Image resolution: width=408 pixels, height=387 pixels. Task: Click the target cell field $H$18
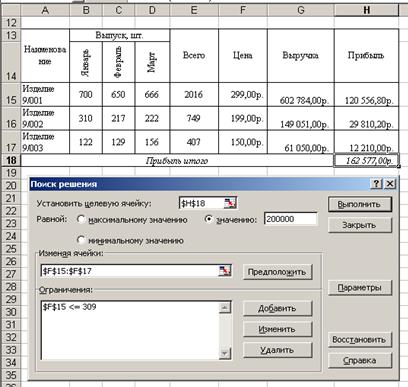click(202, 203)
